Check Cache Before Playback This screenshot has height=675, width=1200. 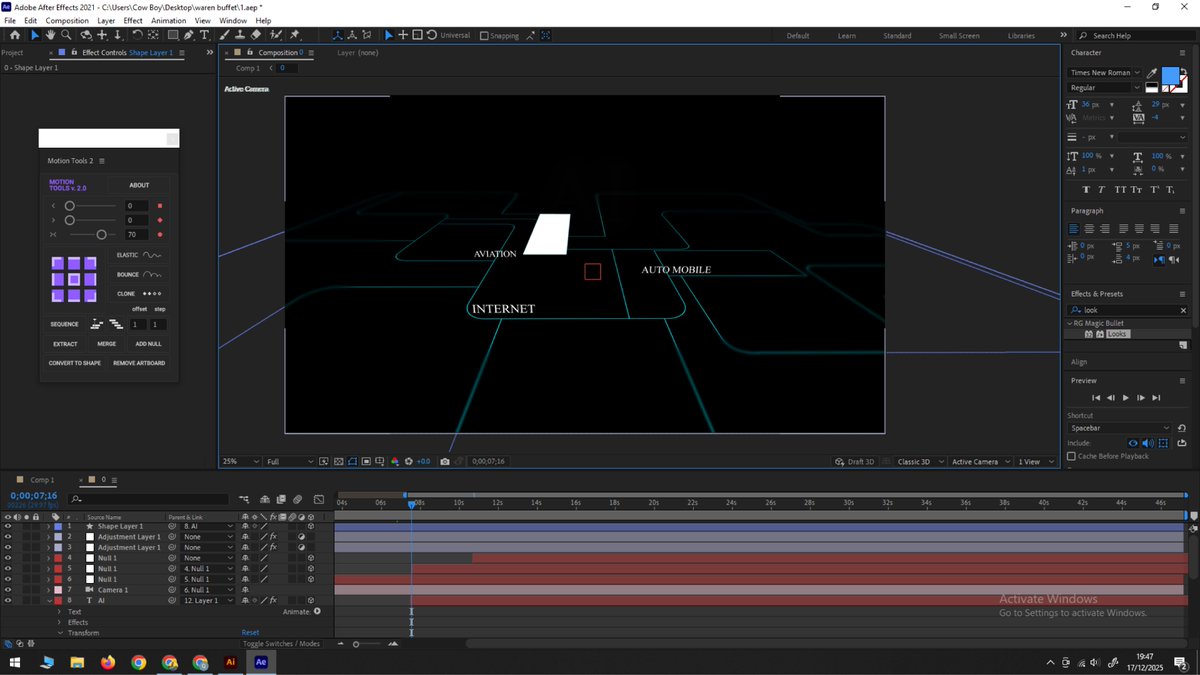pos(1072,456)
